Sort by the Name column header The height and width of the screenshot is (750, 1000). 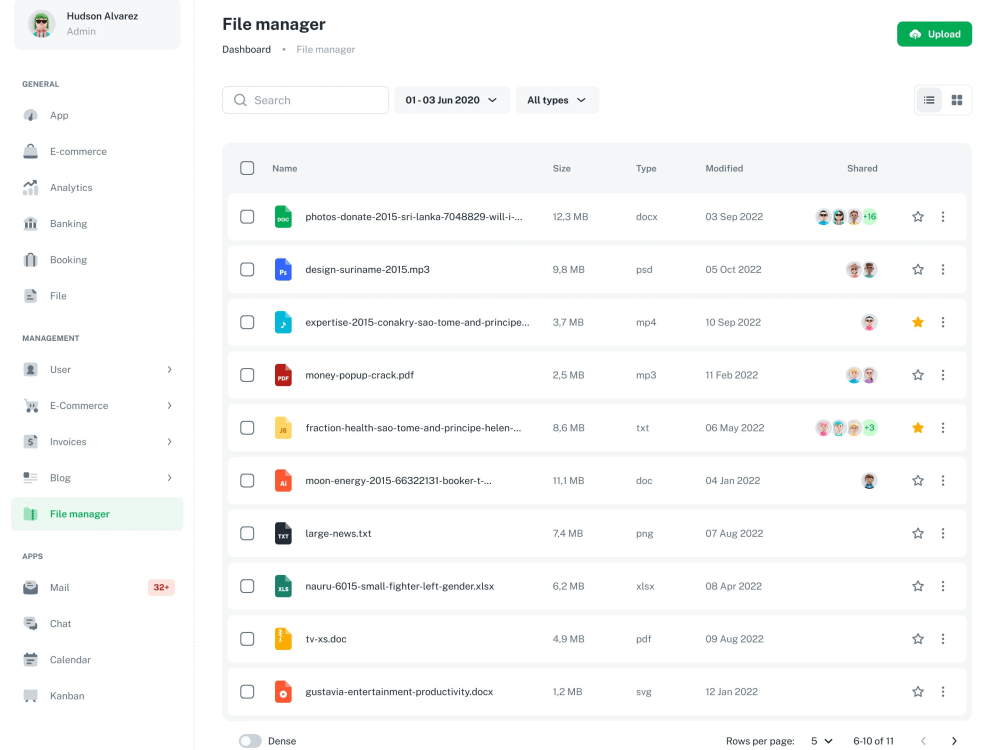[284, 168]
